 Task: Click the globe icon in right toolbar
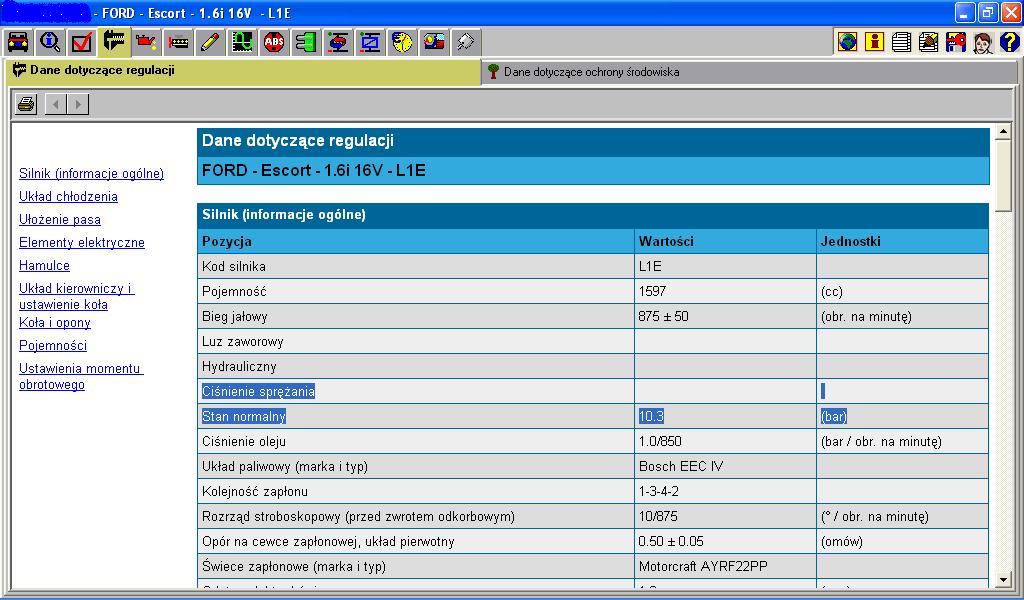(848, 42)
